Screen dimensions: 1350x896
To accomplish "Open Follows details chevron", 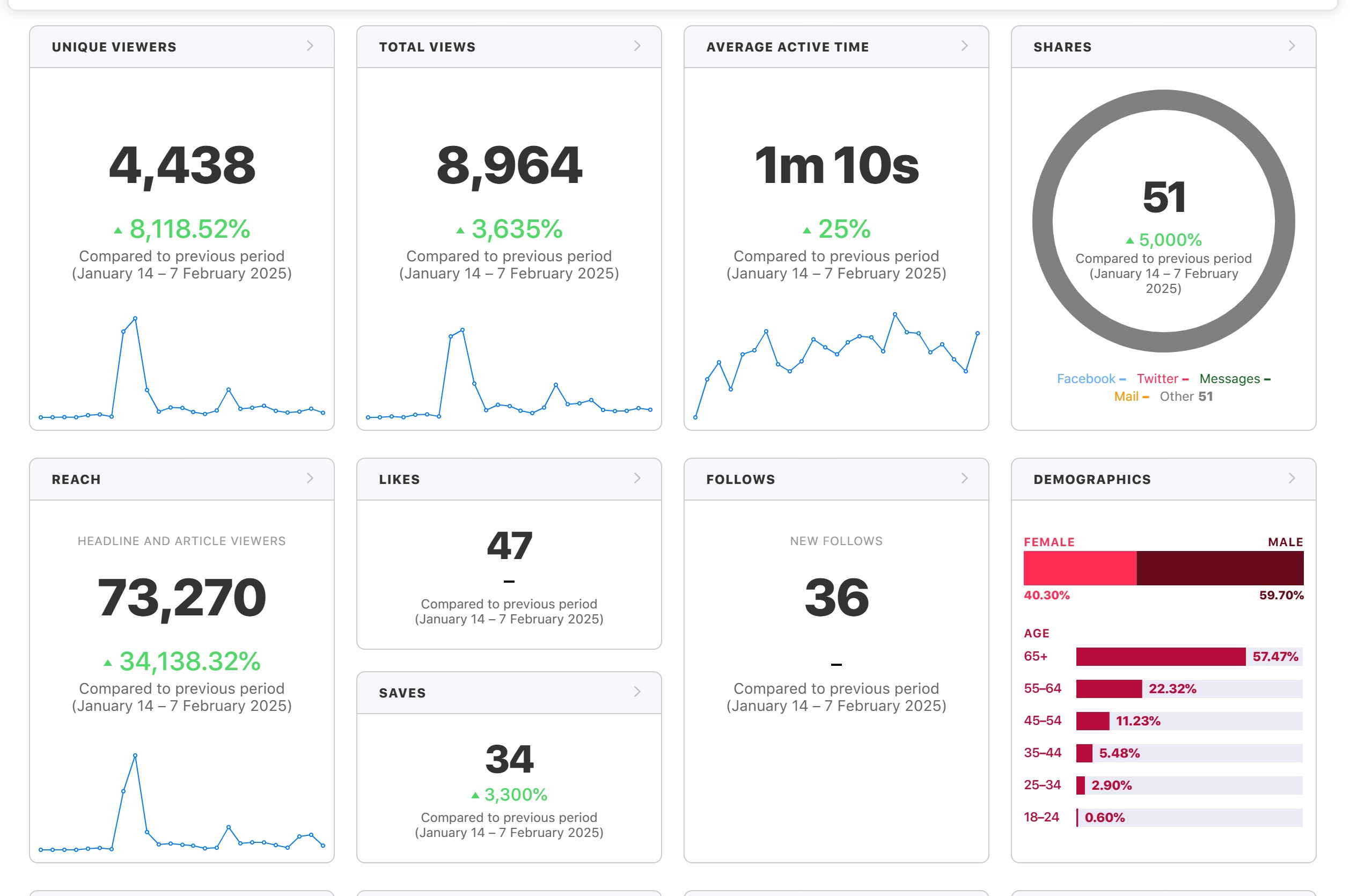I will coord(965,478).
